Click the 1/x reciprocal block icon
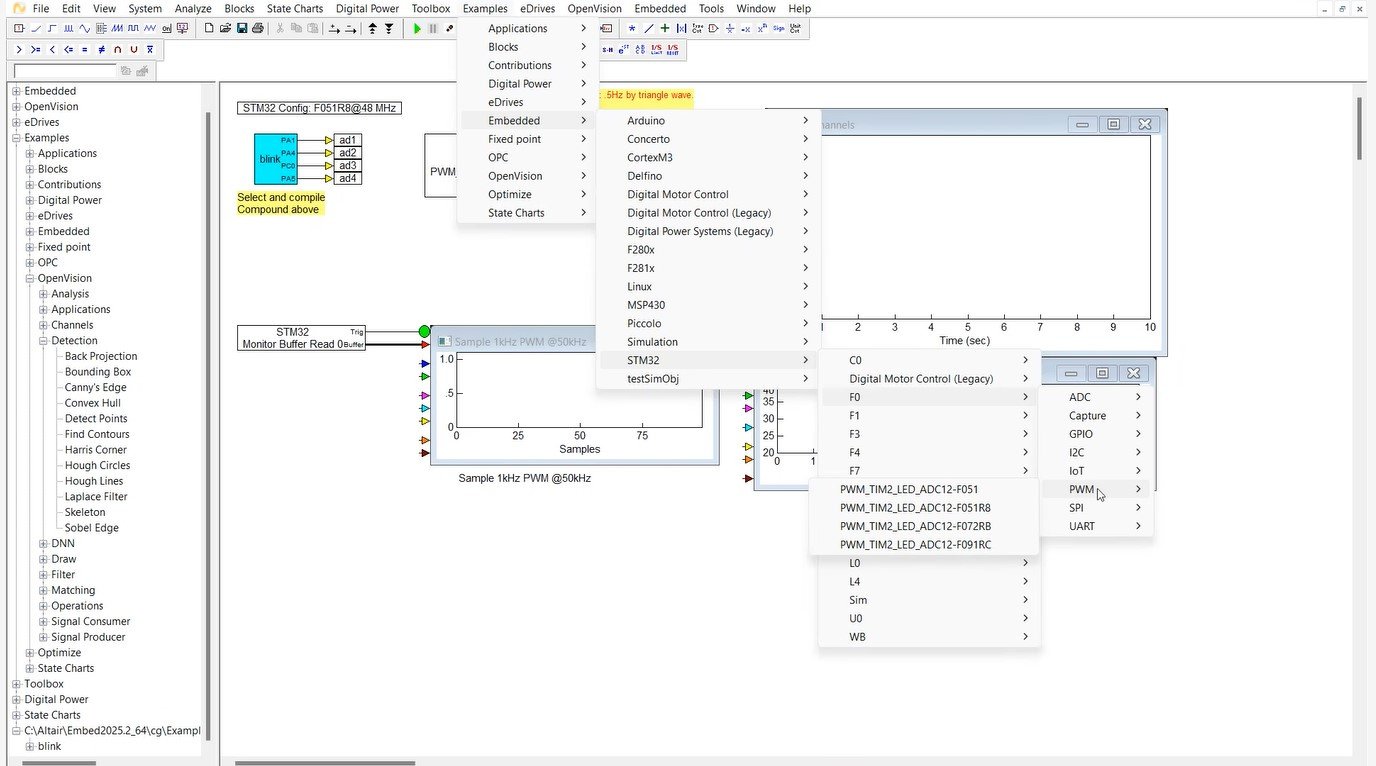This screenshot has width=1376, height=766. [729, 28]
